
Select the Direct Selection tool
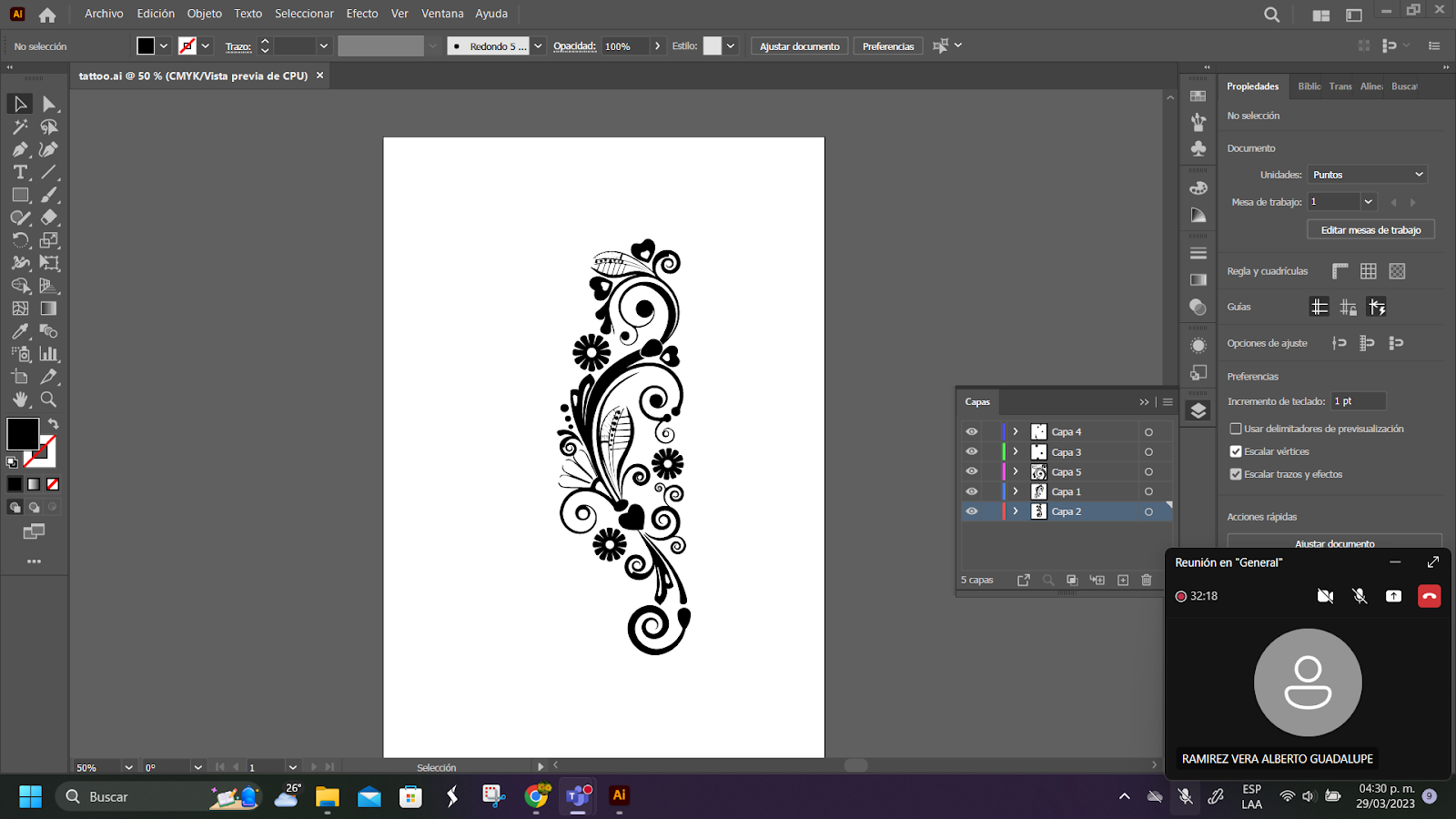49,104
